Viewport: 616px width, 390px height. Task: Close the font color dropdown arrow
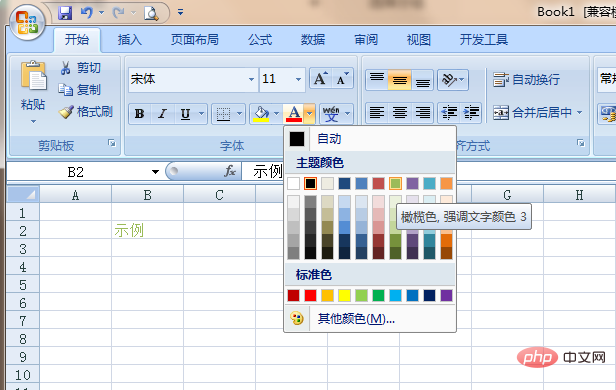click(310, 114)
